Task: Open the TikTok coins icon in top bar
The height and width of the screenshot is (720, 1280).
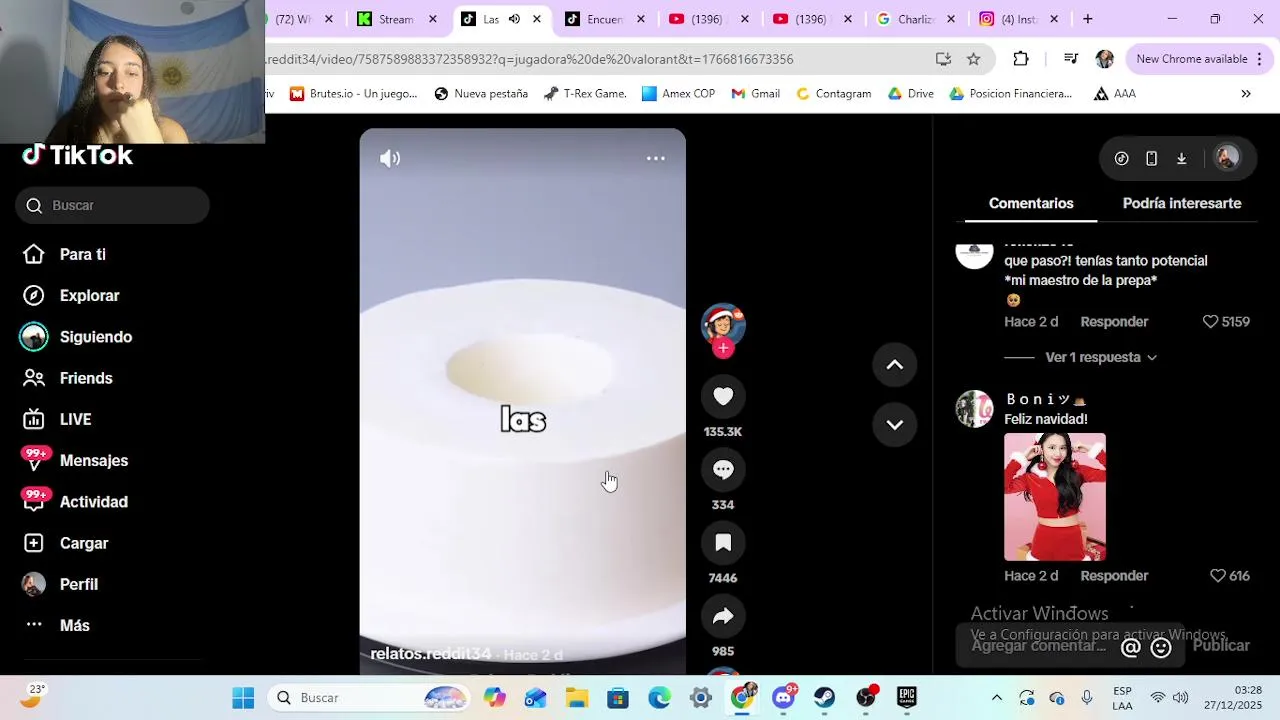Action: coord(1122,158)
